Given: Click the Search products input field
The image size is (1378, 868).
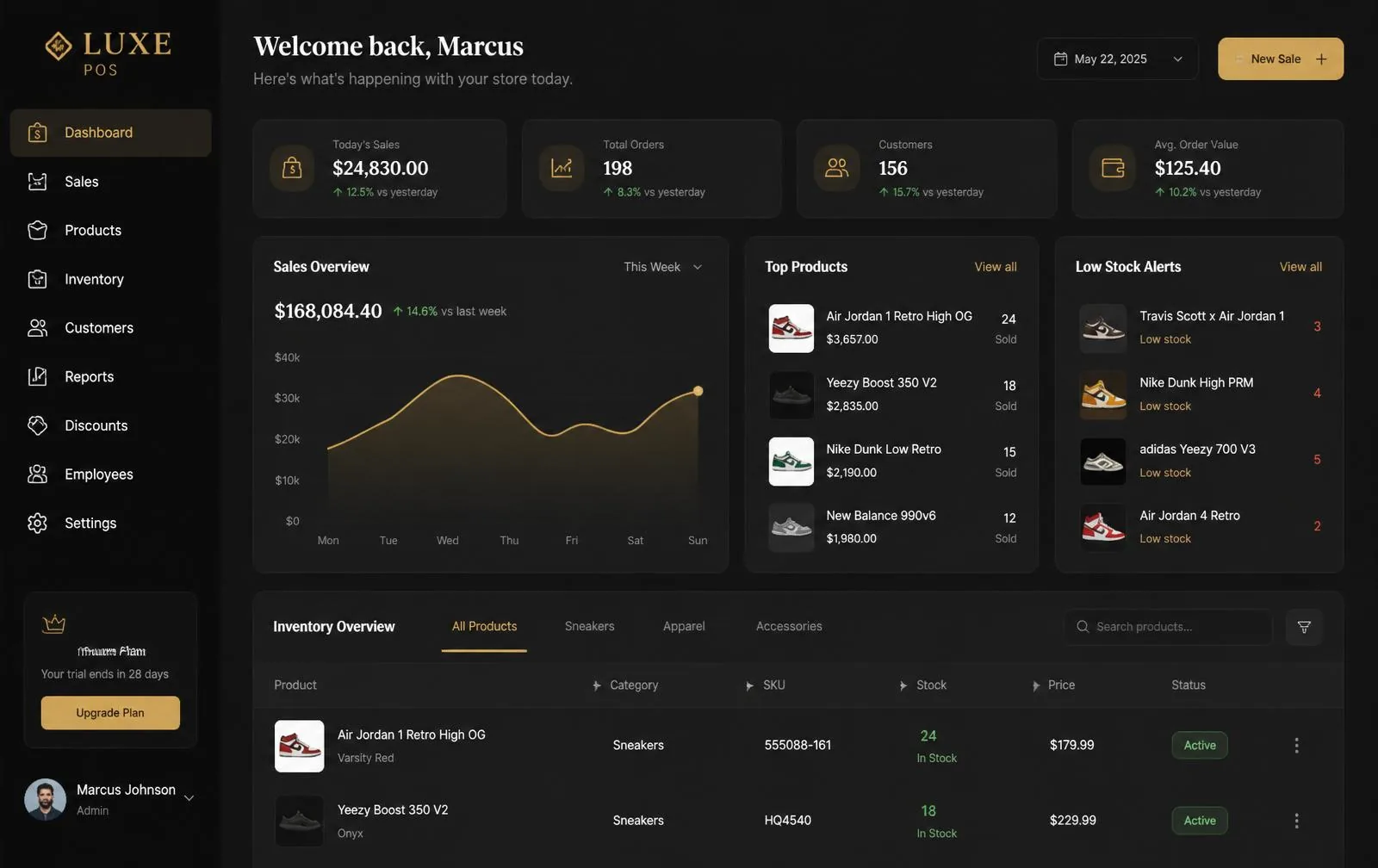Looking at the screenshot, I should [x=1168, y=627].
